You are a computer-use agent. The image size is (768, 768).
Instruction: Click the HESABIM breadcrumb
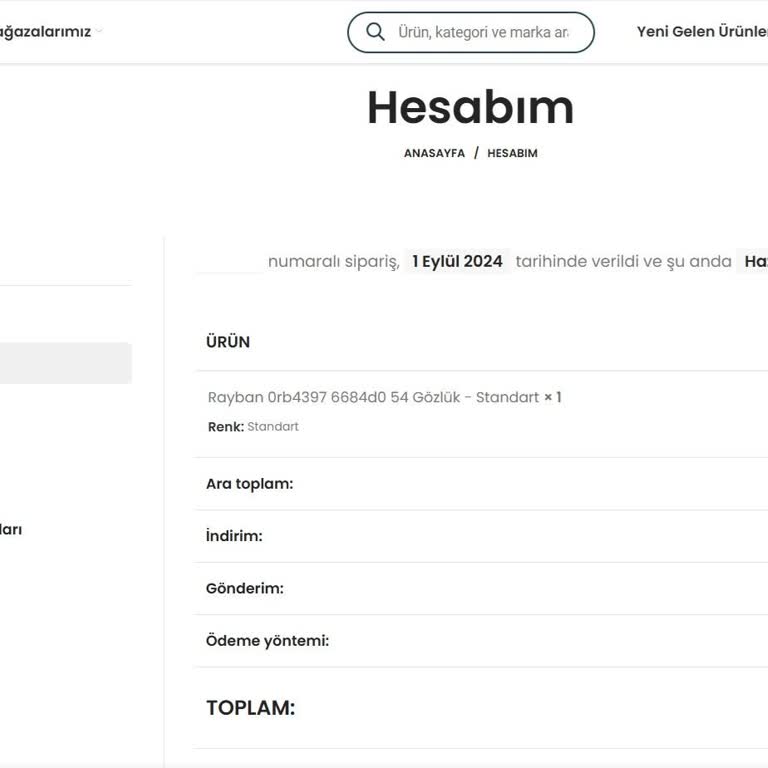[x=512, y=153]
